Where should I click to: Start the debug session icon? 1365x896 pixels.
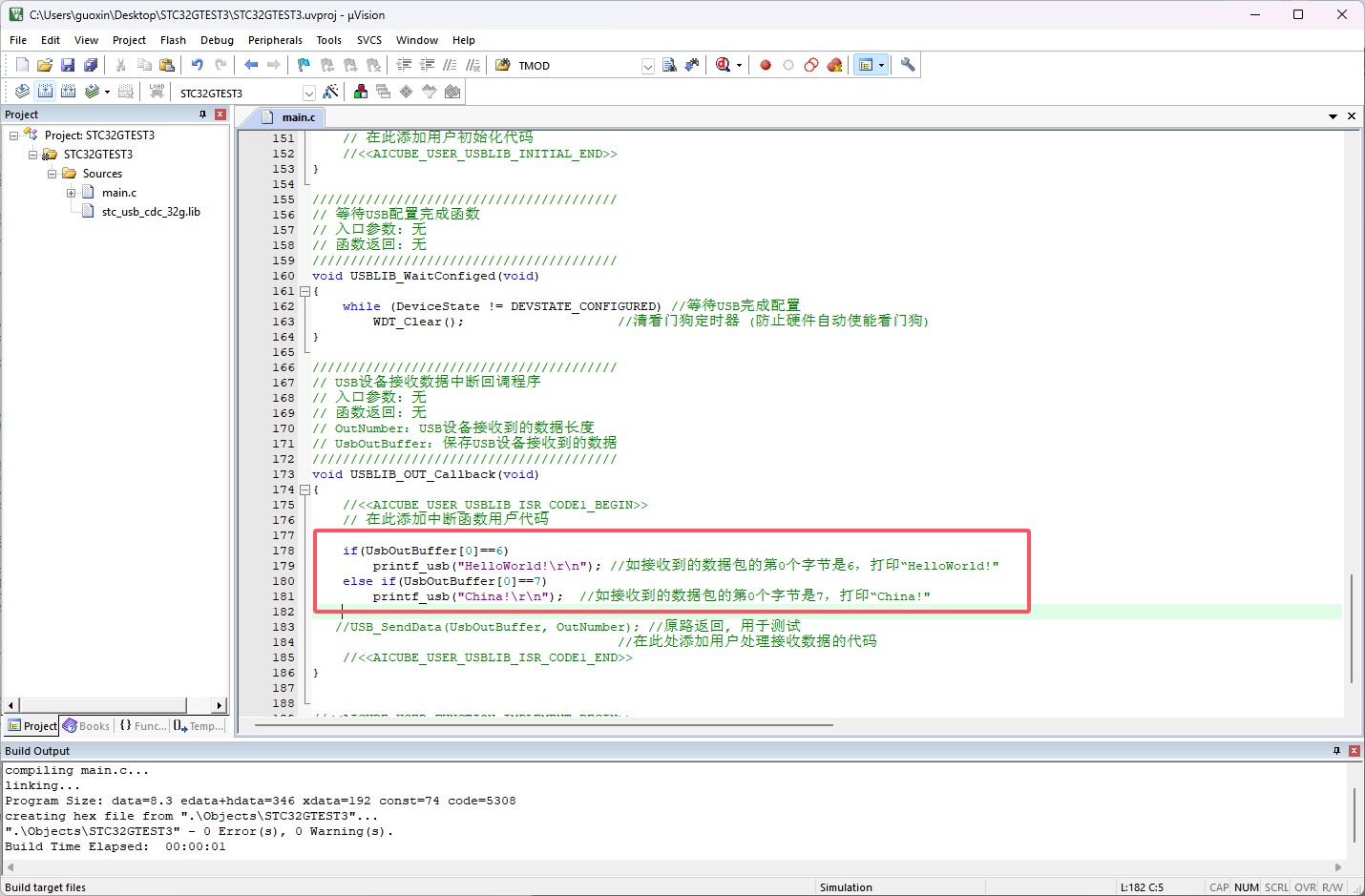click(x=723, y=65)
